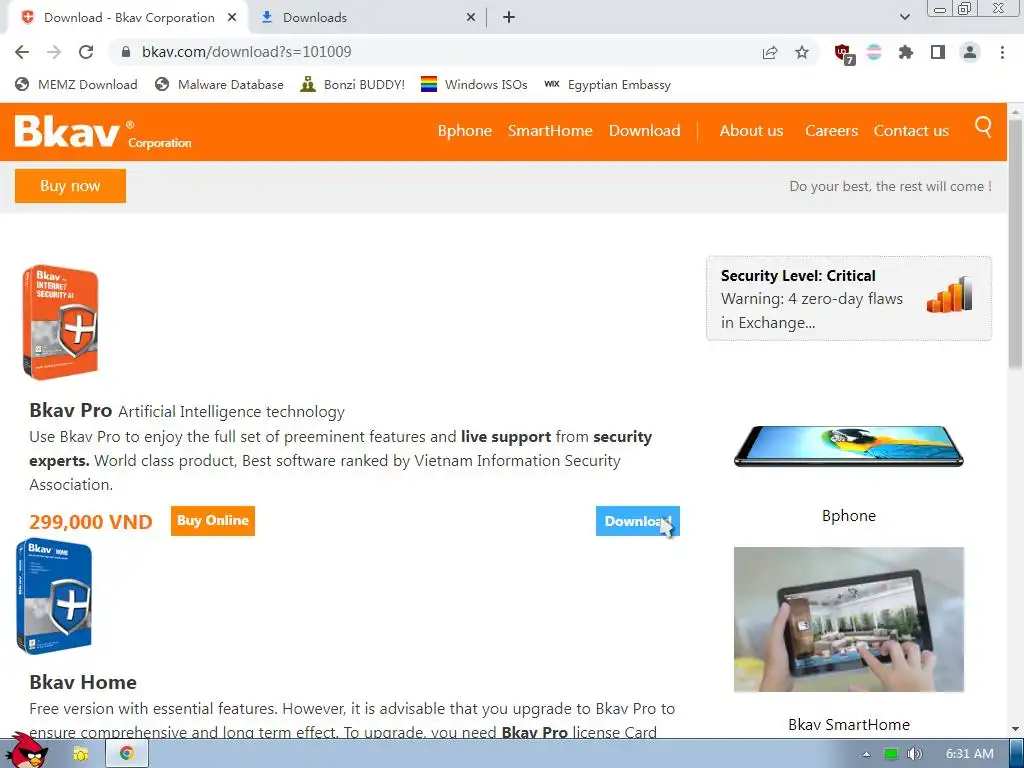Click the Bphone caption link
The image size is (1024, 768).
848,516
